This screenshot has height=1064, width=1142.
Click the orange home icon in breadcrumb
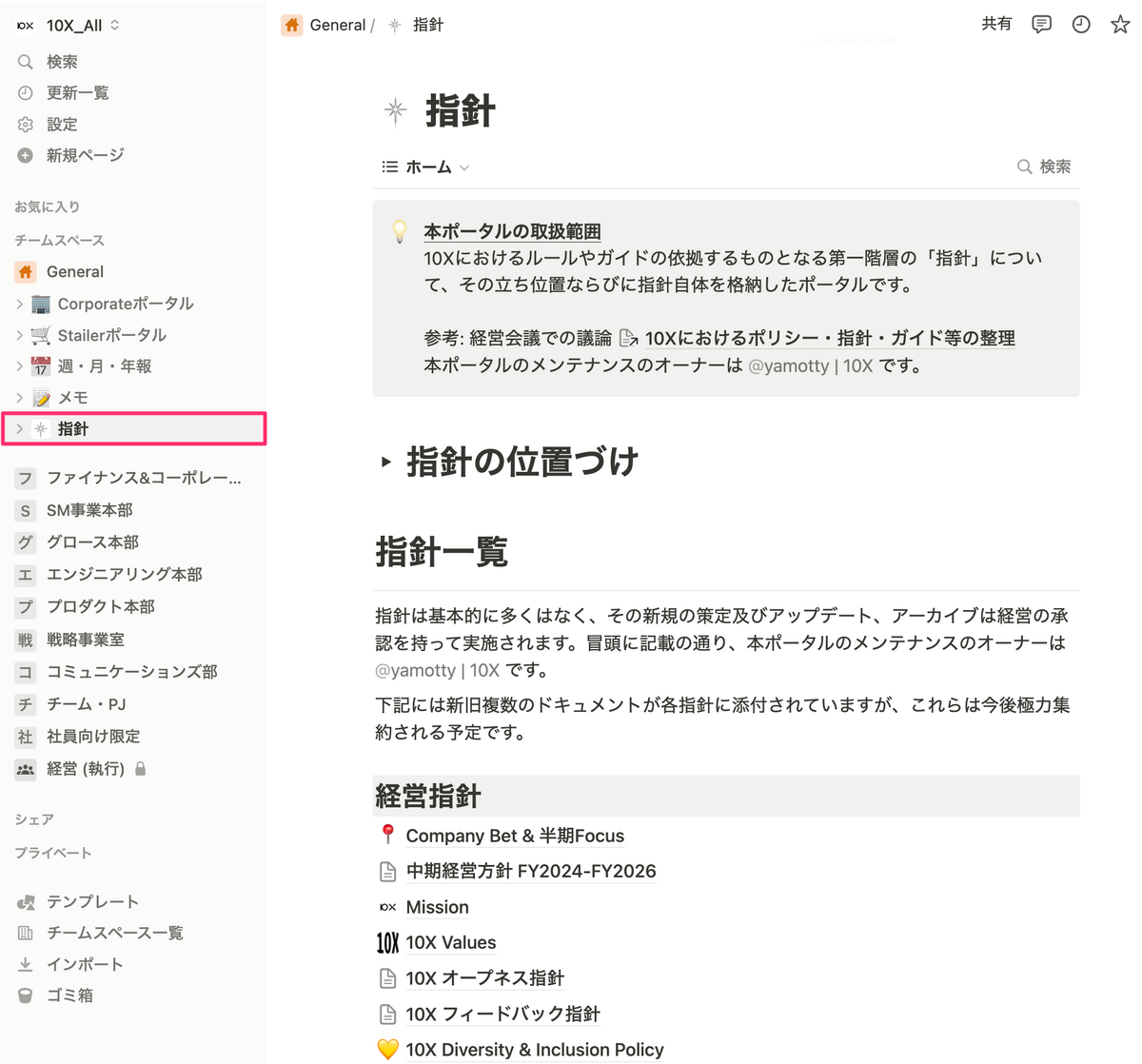[292, 25]
